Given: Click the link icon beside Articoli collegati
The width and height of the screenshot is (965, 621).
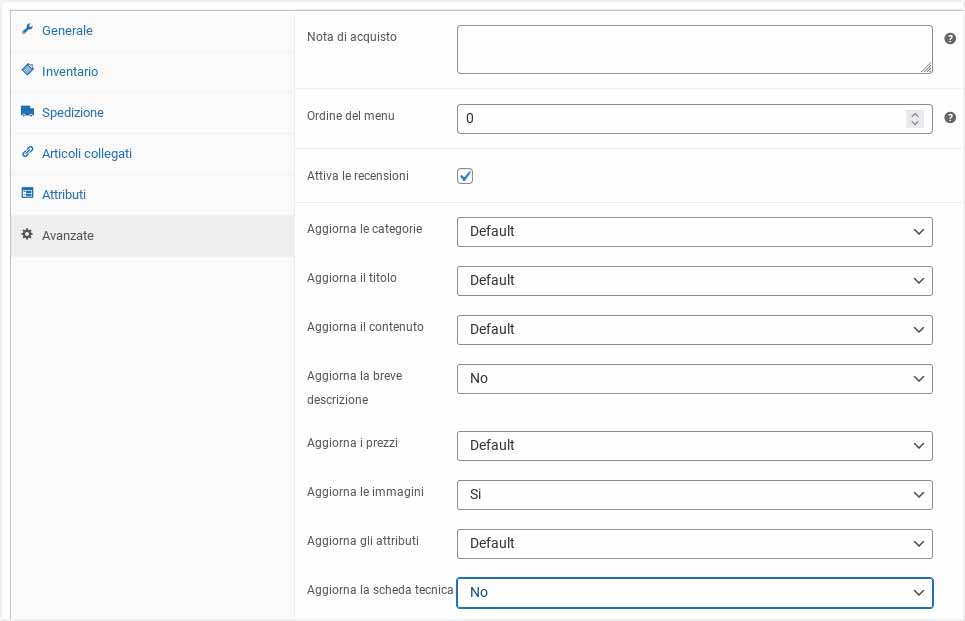Looking at the screenshot, I should coord(27,153).
